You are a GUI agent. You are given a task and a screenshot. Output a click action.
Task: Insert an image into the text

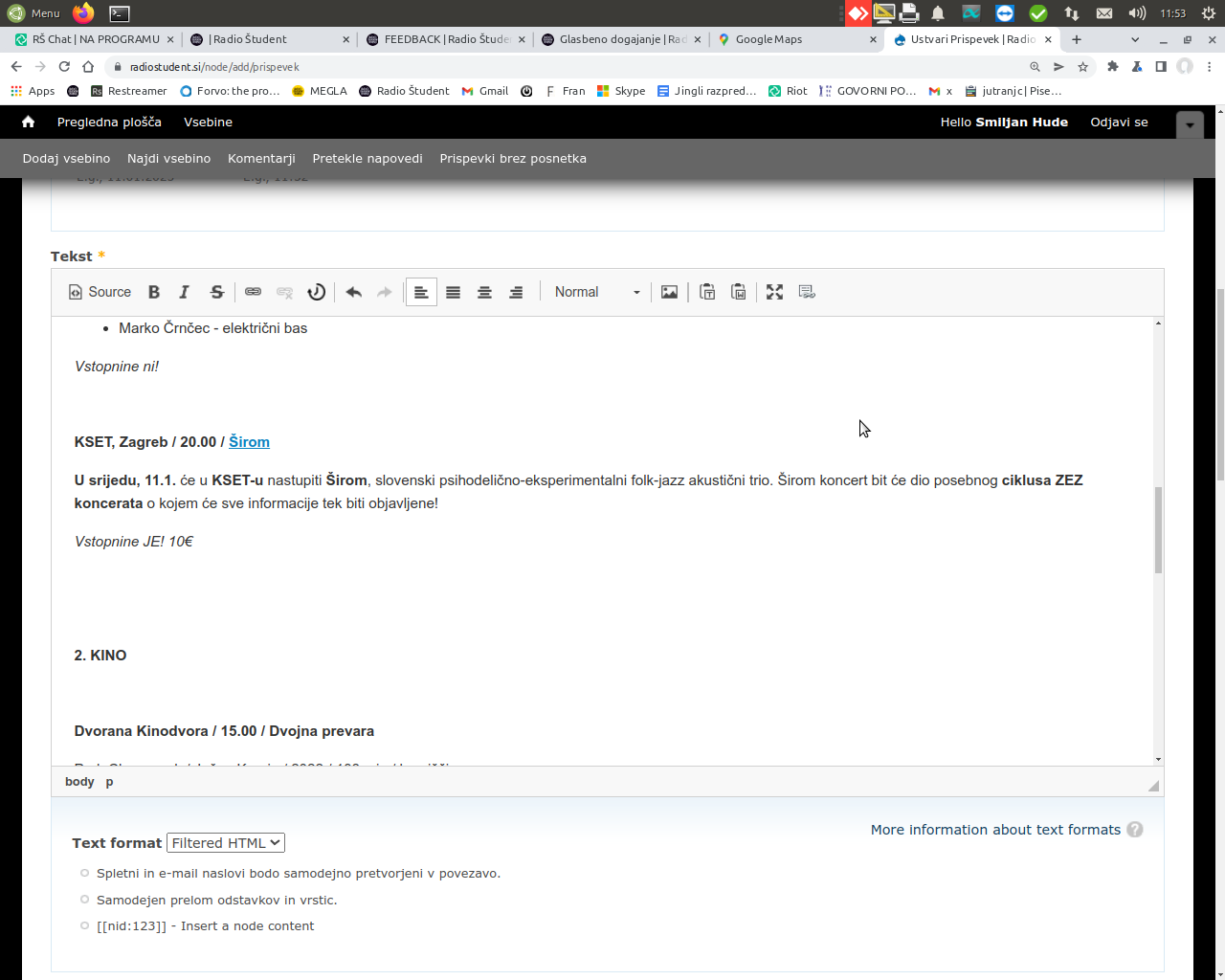(x=669, y=292)
